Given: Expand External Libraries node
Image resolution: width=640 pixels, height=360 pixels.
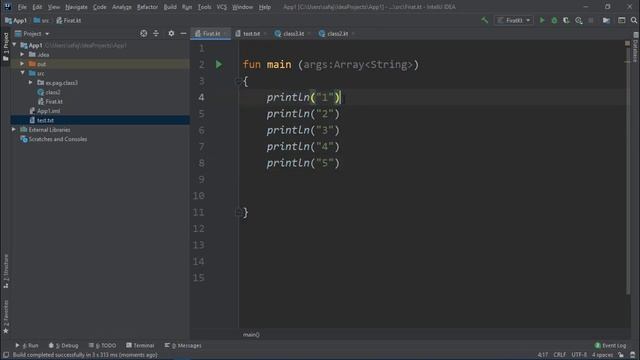Looking at the screenshot, I should tap(14, 129).
